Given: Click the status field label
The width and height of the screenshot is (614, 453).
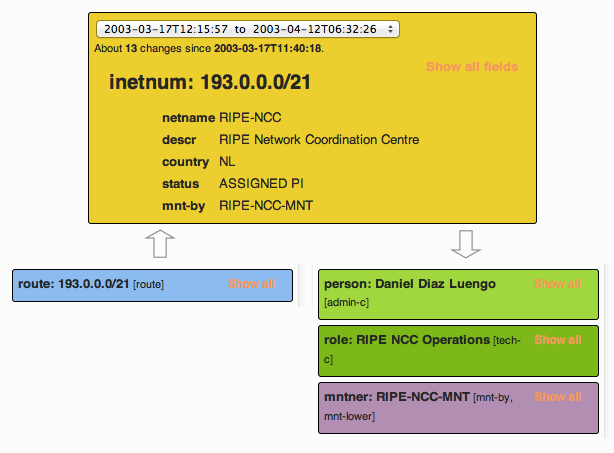Looking at the screenshot, I should coord(181,184).
